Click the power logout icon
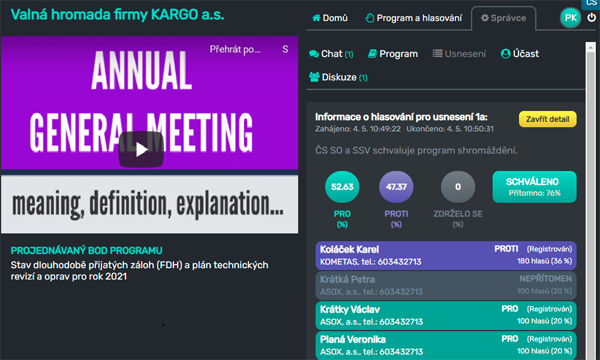 [592, 18]
